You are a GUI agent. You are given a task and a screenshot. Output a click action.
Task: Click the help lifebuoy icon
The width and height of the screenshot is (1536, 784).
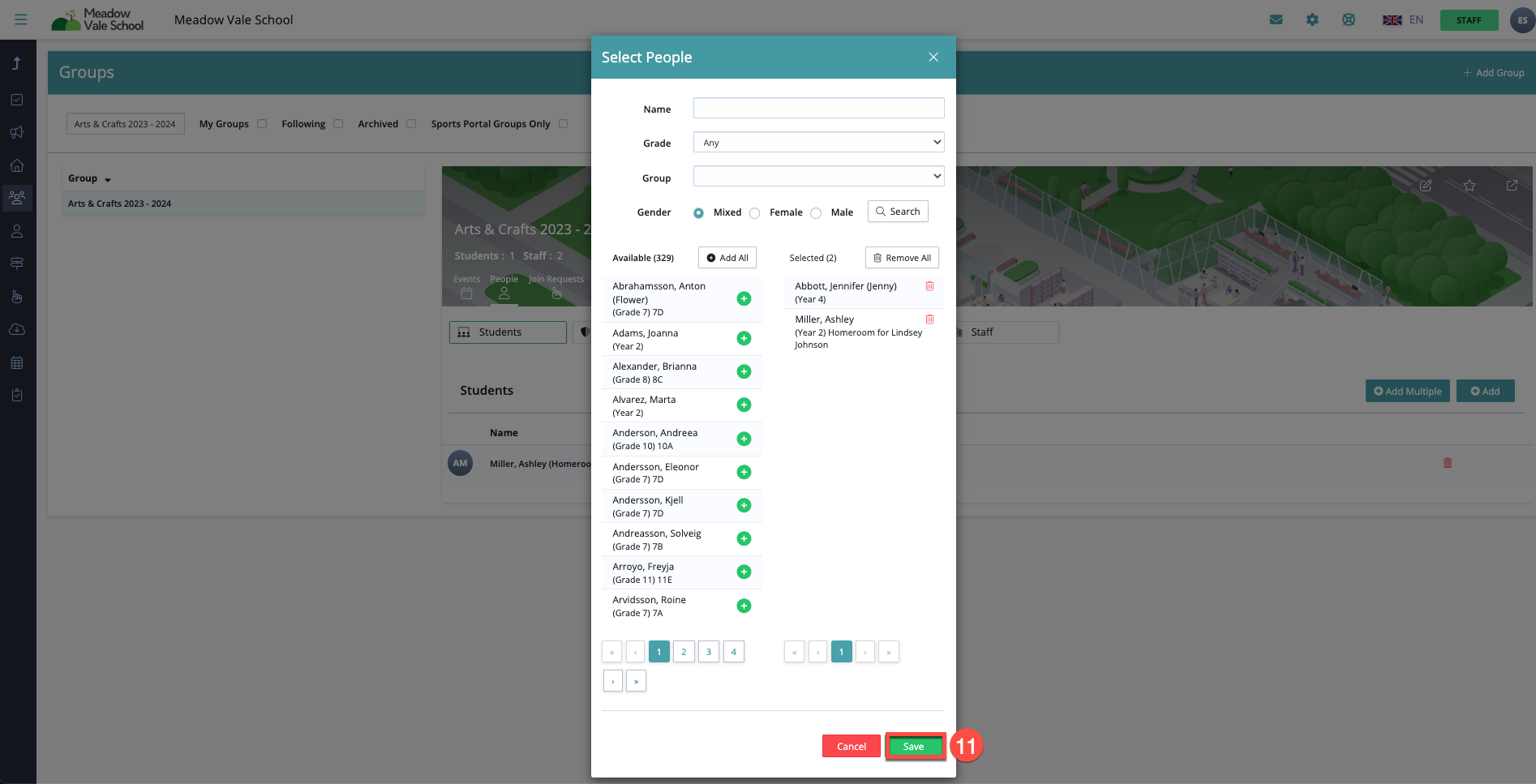click(x=1348, y=20)
